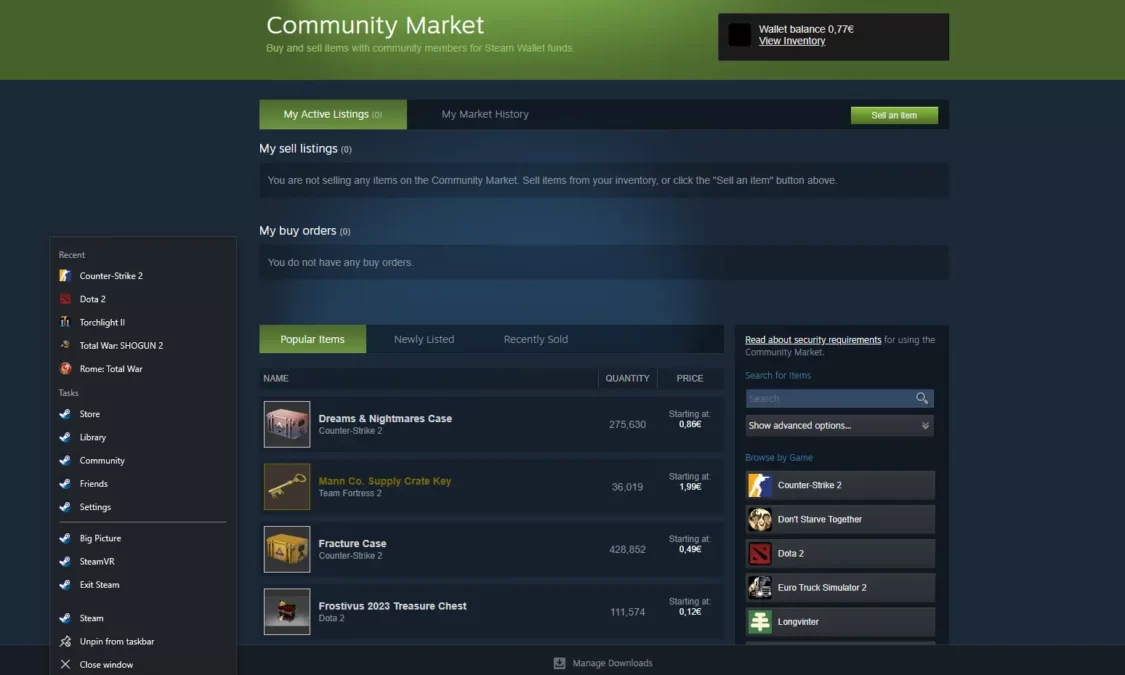This screenshot has width=1125, height=675.
Task: Click Unpin from taskbar icon entry
Action: coord(65,641)
